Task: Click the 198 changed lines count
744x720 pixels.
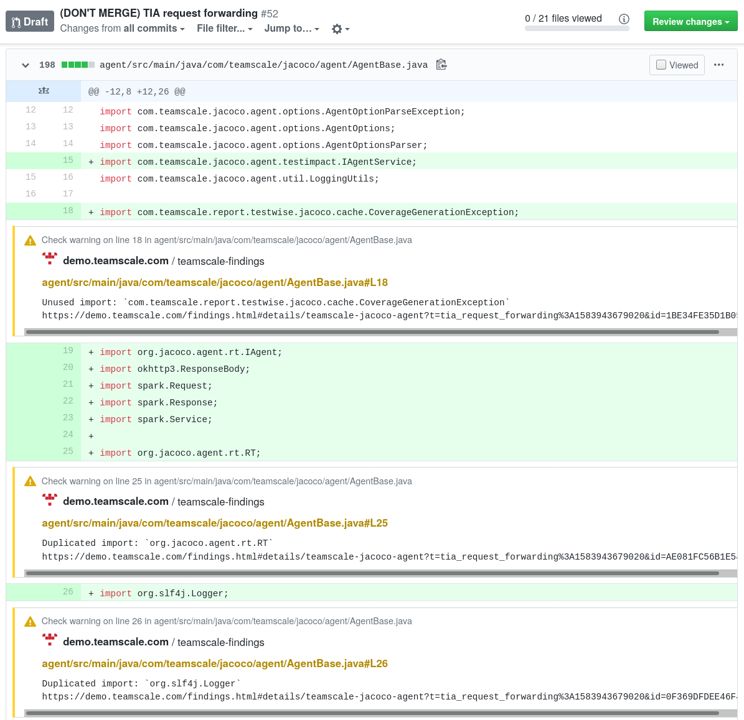Action: click(47, 65)
